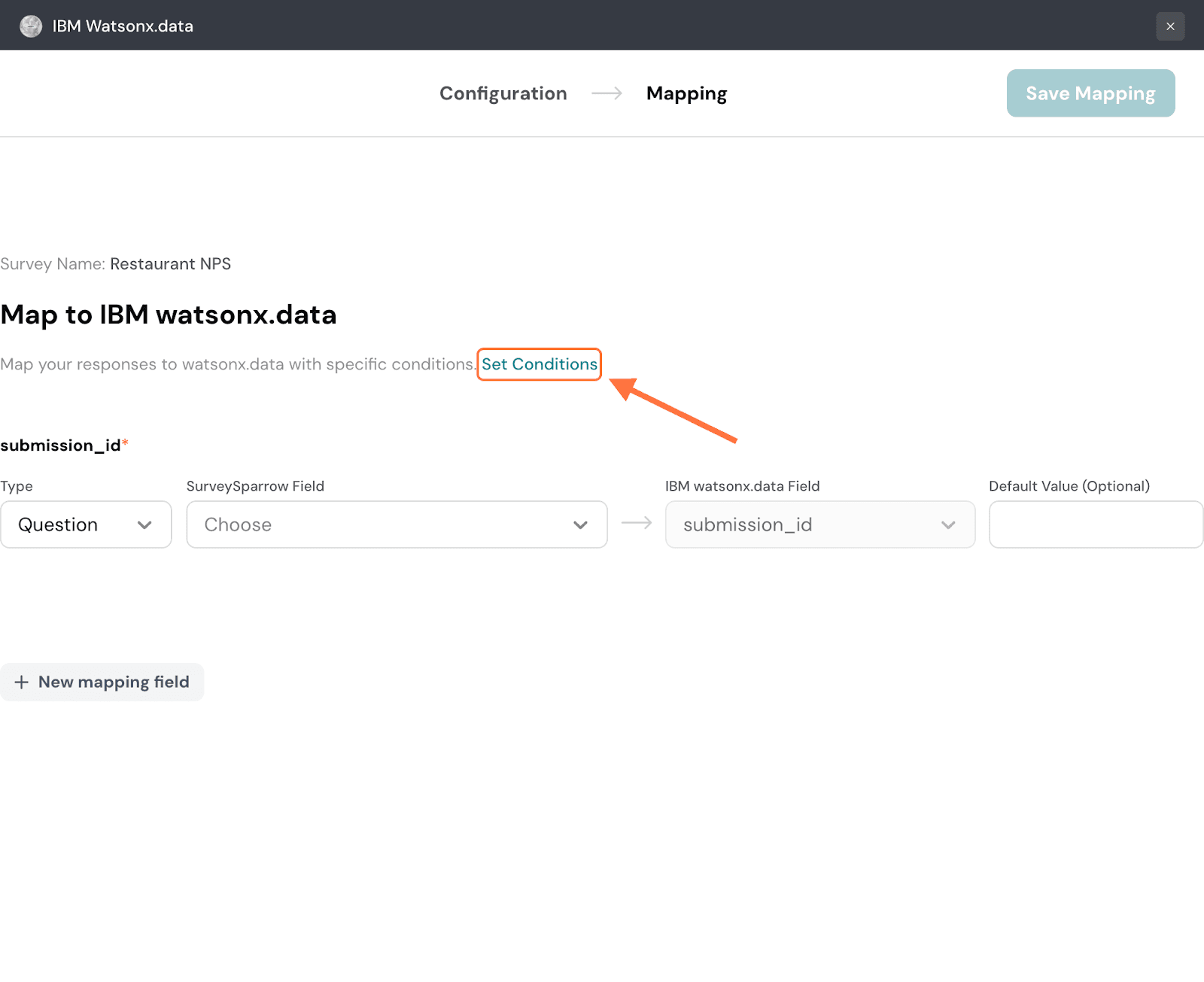Open the Set Conditions link
Viewport: 1204px width, 982px height.
coord(540,364)
